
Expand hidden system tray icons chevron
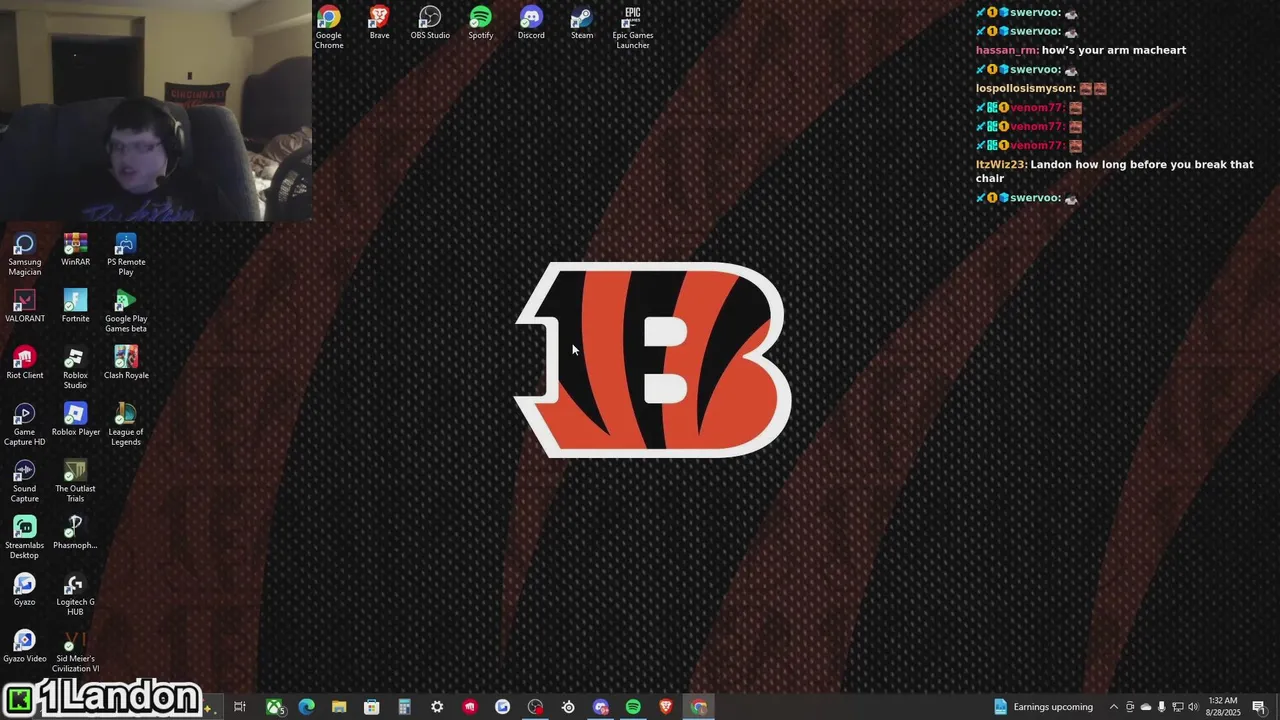click(1114, 707)
